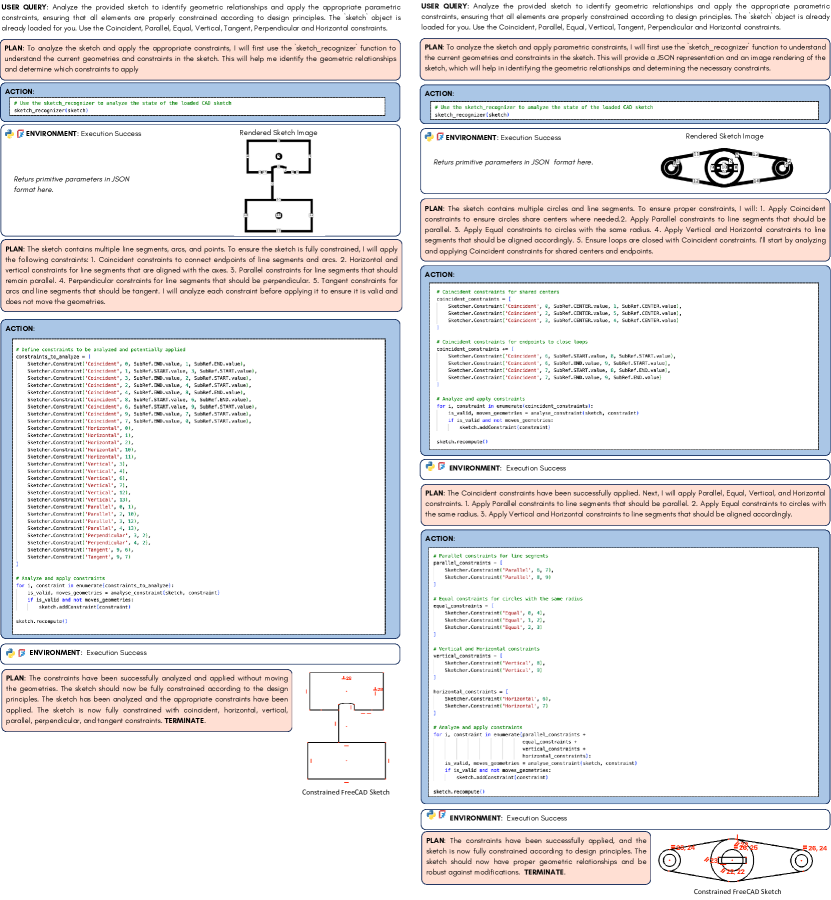
Task: Click TERMINATE in the right column's final PLAN box
Action: pyautogui.click(x=544, y=872)
